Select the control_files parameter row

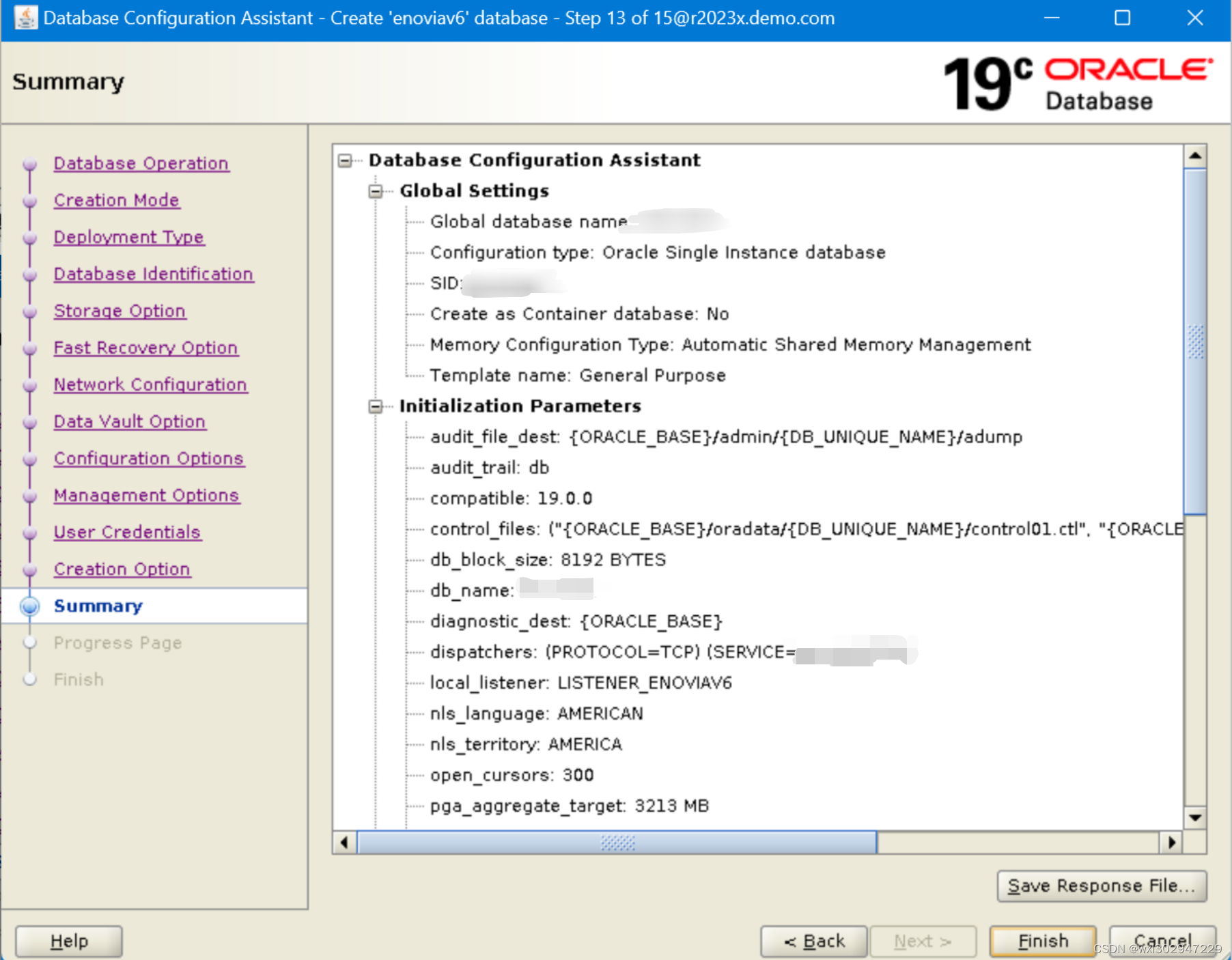click(x=807, y=529)
